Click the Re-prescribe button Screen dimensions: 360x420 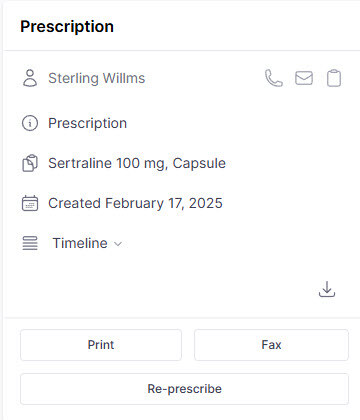[184, 389]
